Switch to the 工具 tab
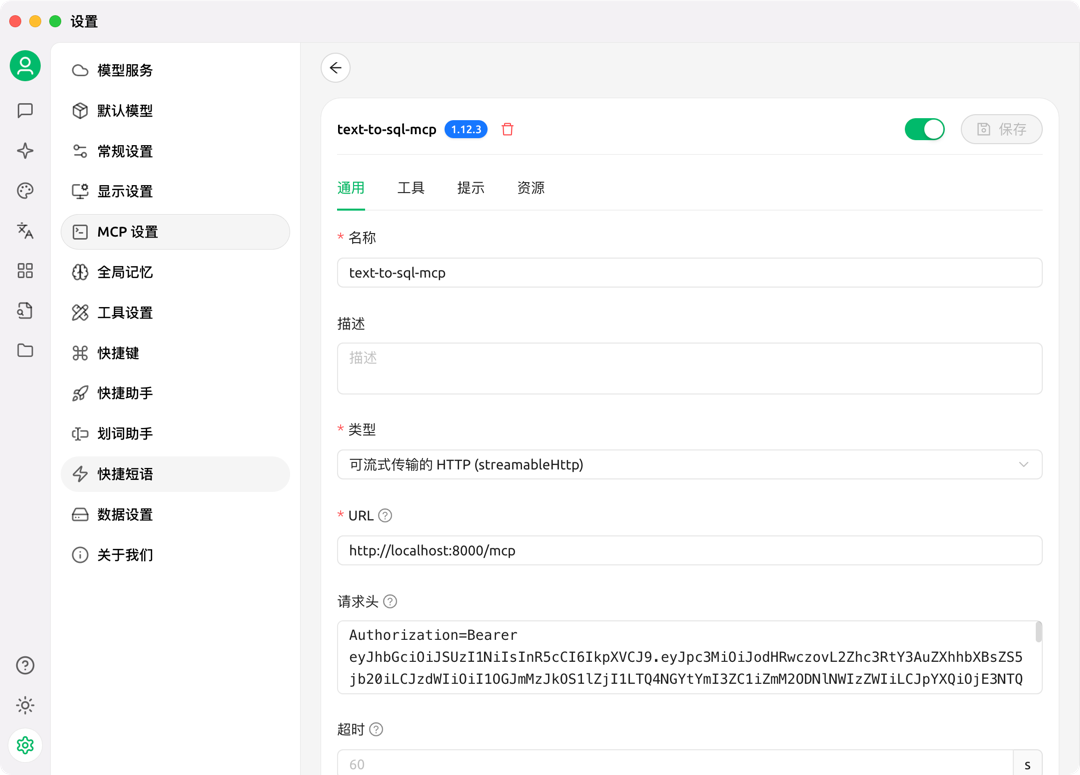 coord(411,187)
